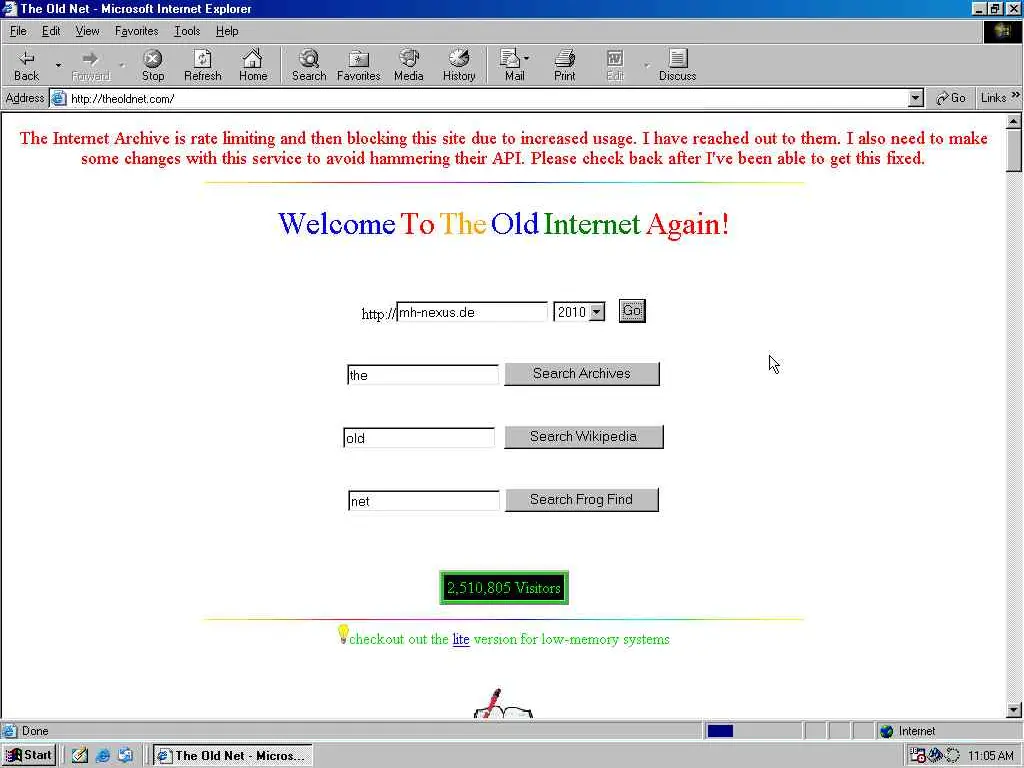
Task: Print the page with Print icon
Action: [564, 65]
